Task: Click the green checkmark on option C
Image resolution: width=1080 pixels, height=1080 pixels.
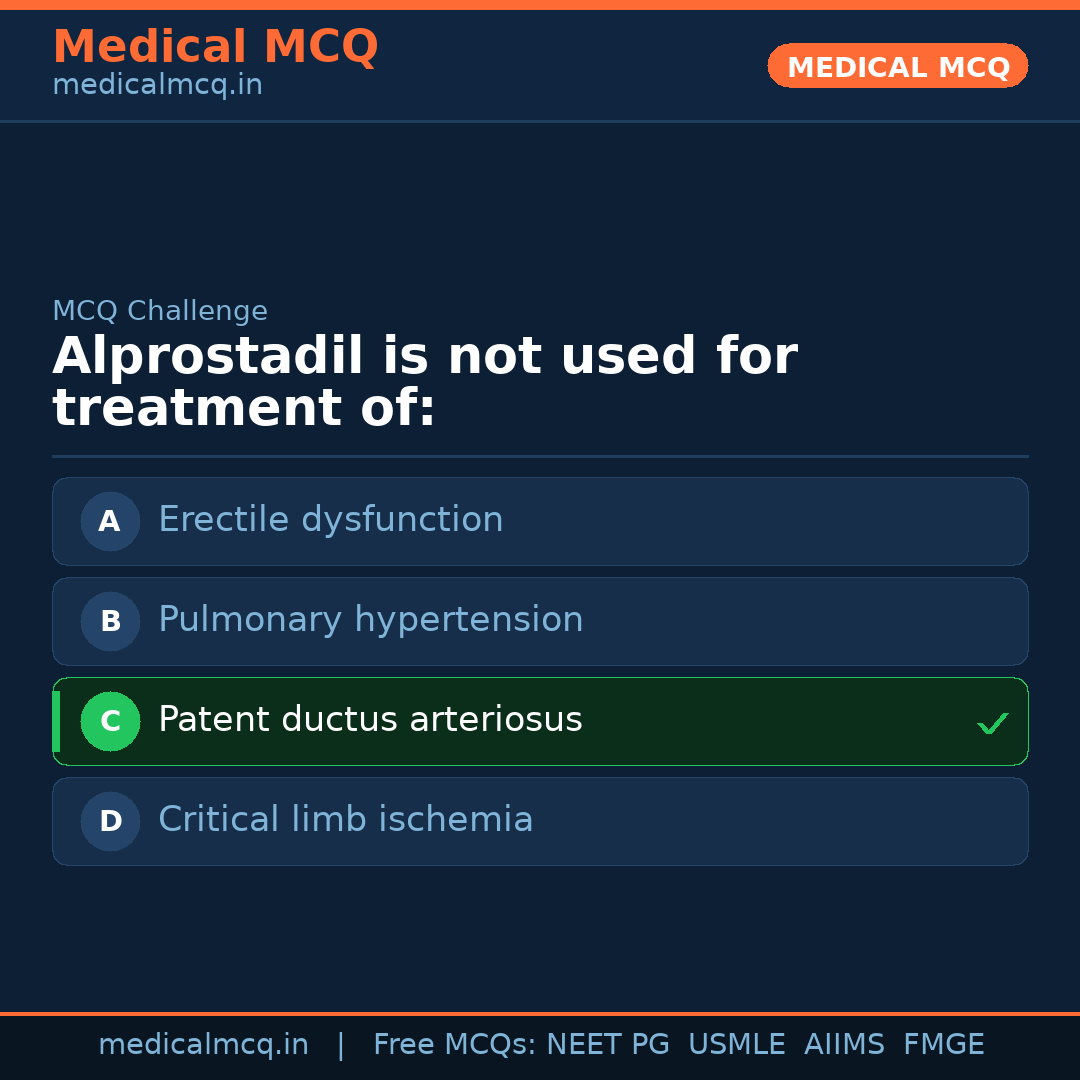Action: (992, 723)
